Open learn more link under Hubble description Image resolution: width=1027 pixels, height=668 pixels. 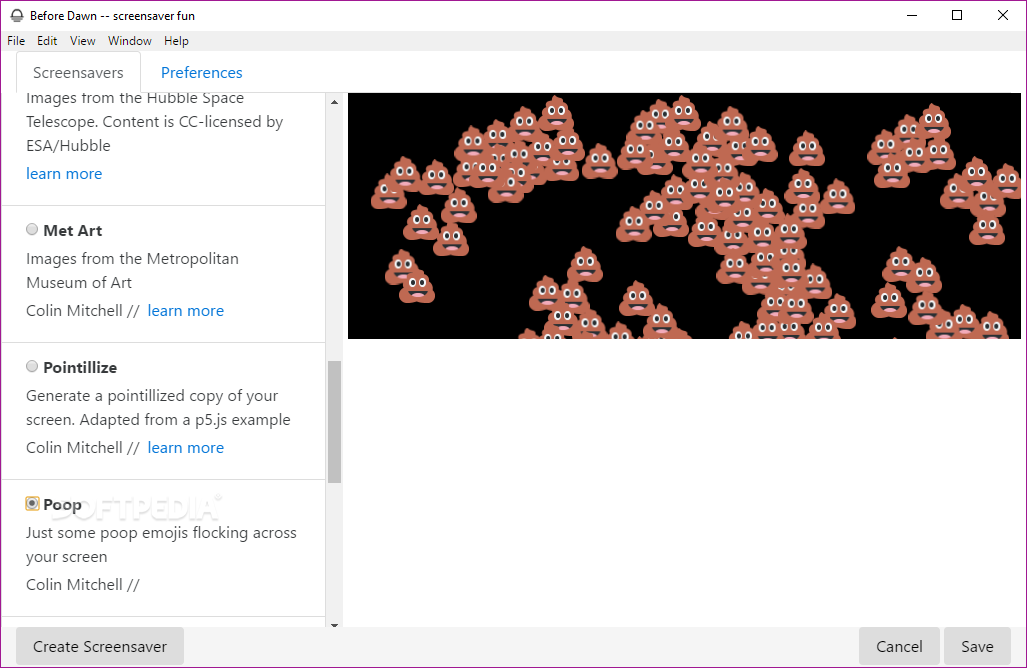(x=64, y=174)
